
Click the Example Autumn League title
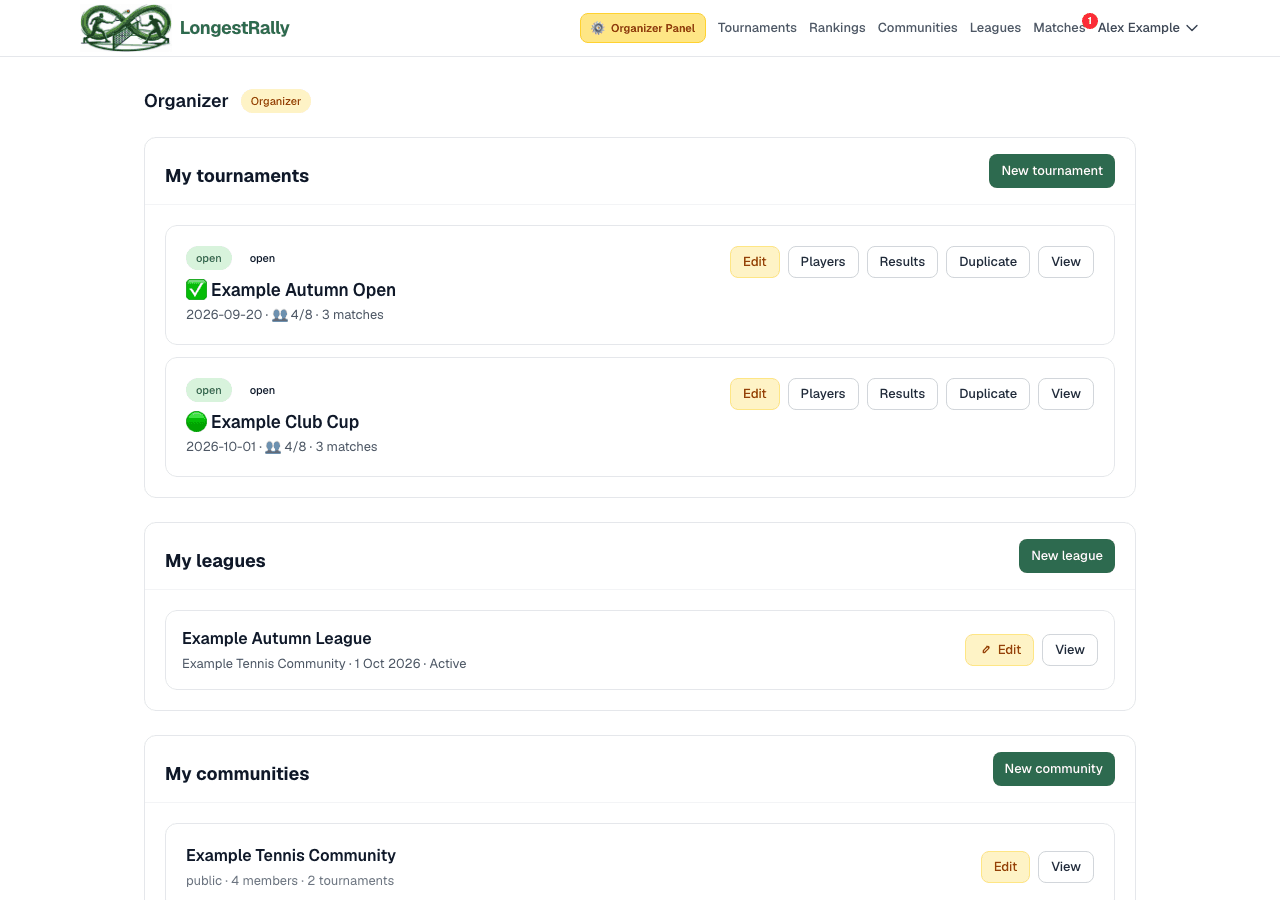(277, 639)
